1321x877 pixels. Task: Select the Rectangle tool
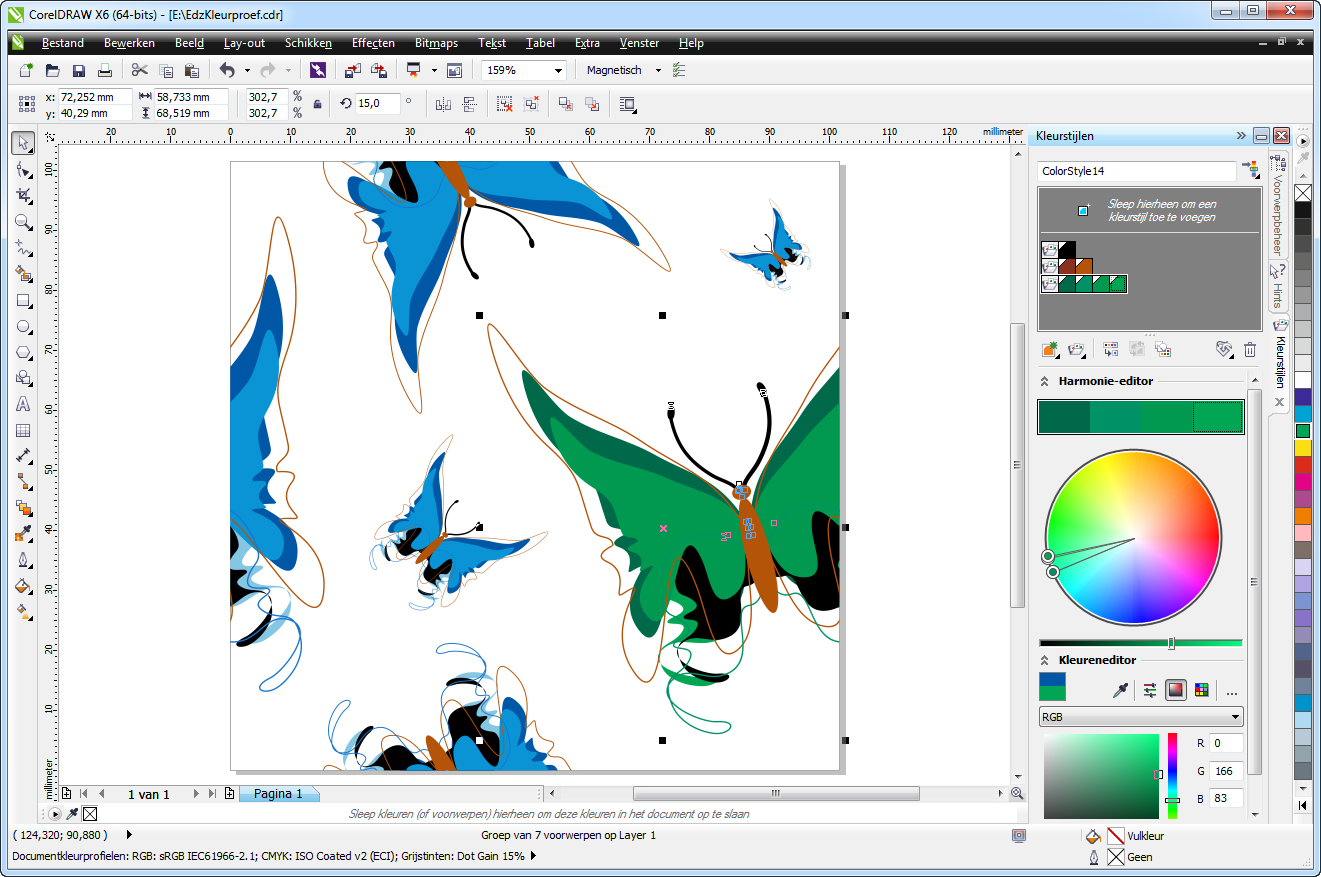pyautogui.click(x=23, y=300)
